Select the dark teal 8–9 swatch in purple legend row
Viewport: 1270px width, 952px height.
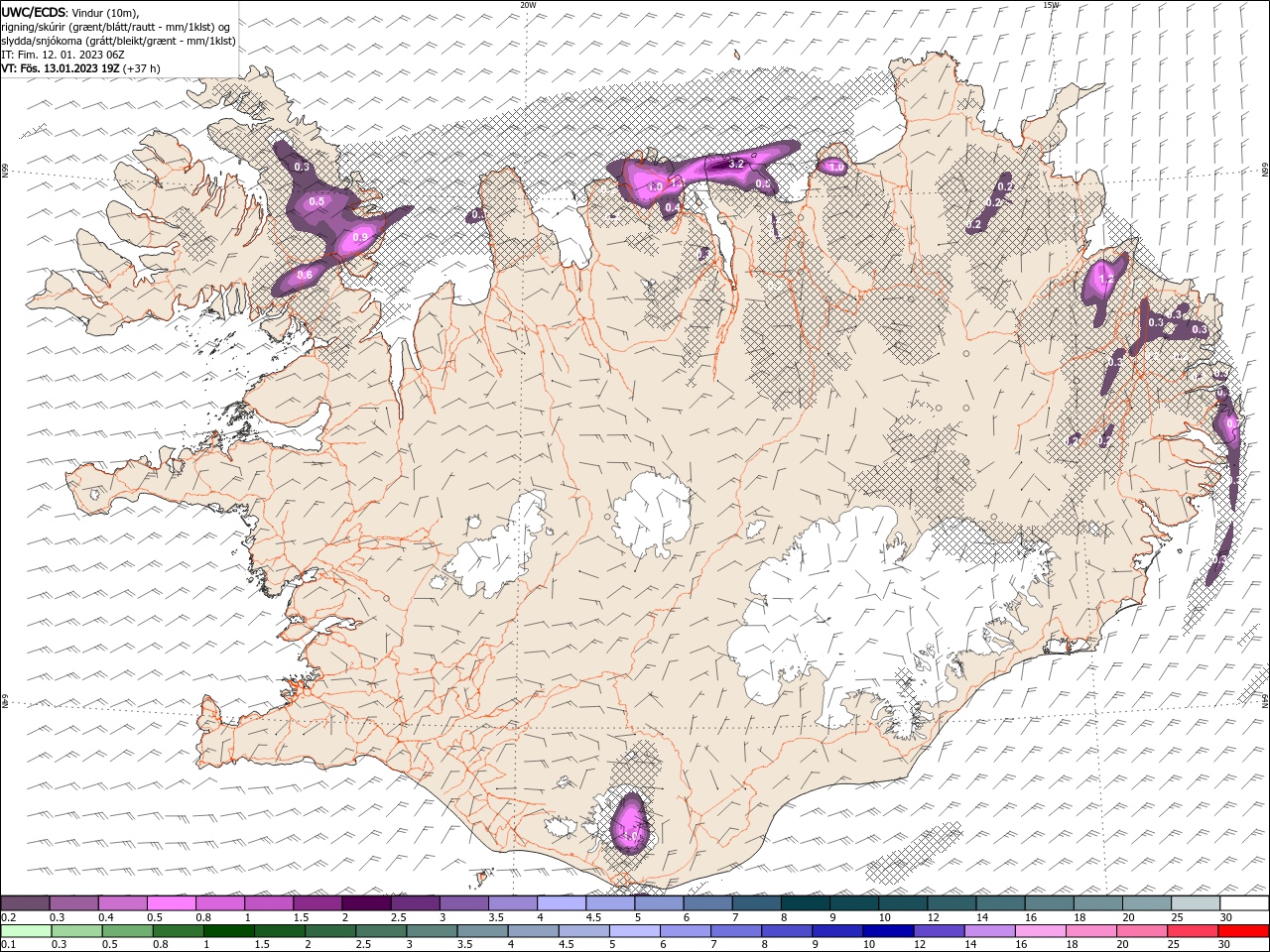[x=805, y=903]
